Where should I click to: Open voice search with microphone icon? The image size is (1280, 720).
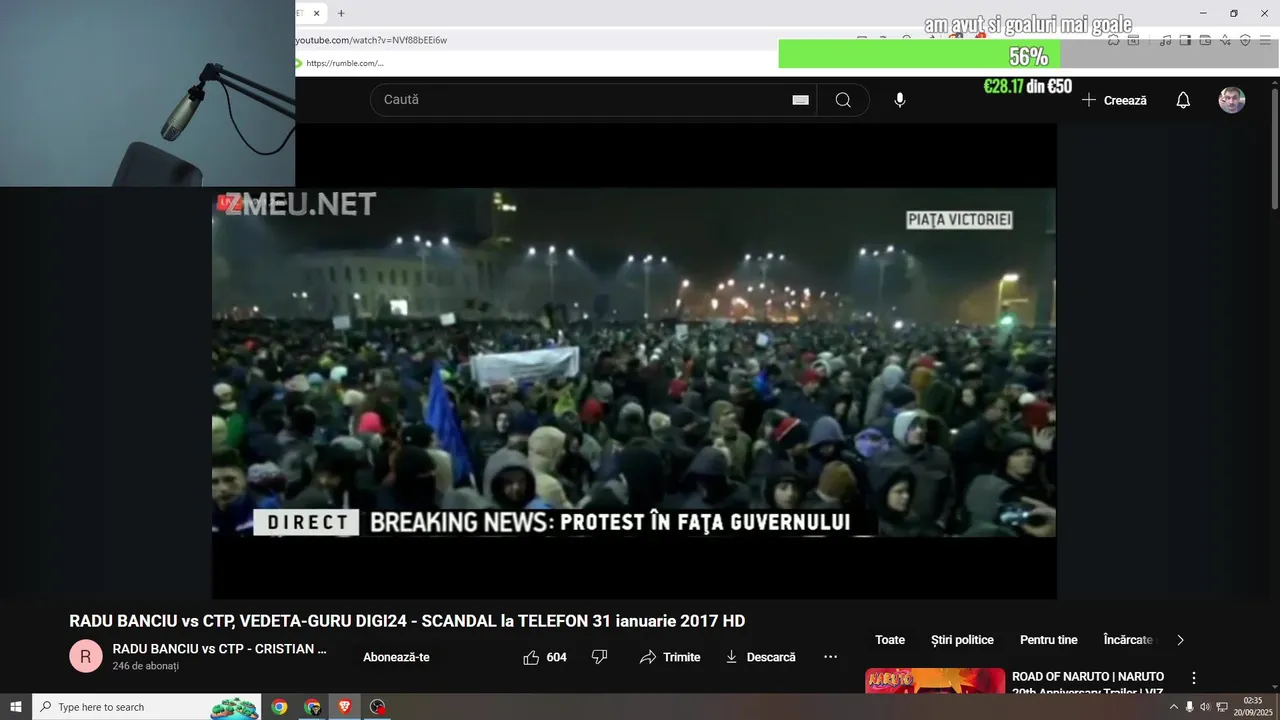(x=900, y=100)
